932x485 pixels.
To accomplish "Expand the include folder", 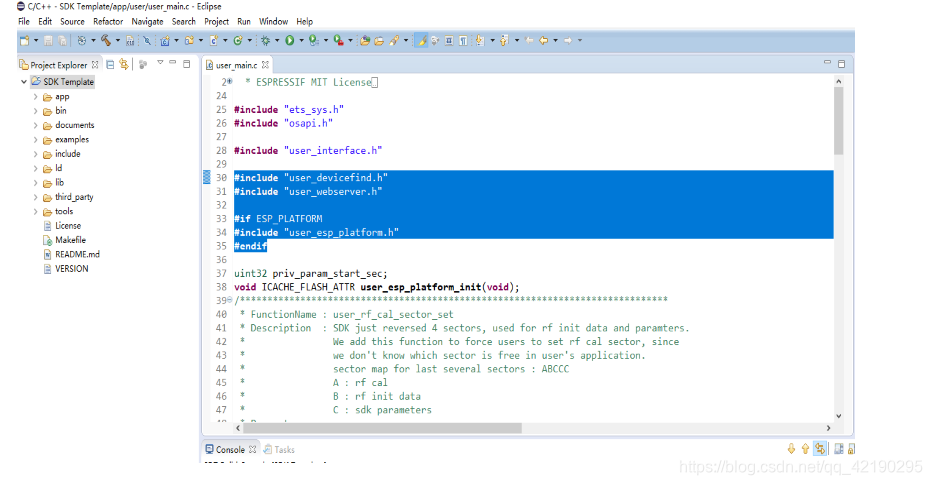I will (35, 154).
